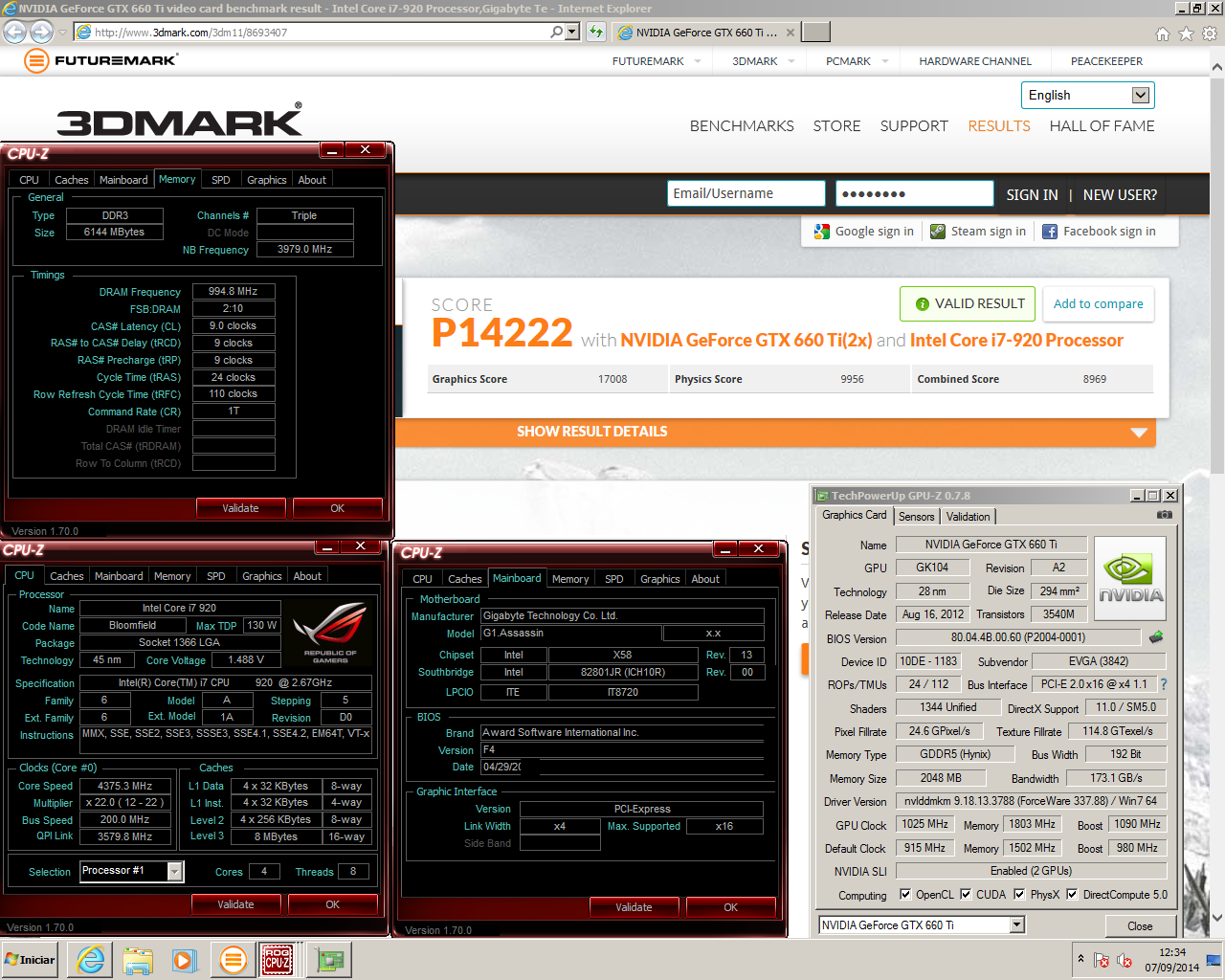1225x980 pixels.
Task: Switch to the GPU-Z Validation tab
Action: [x=968, y=517]
